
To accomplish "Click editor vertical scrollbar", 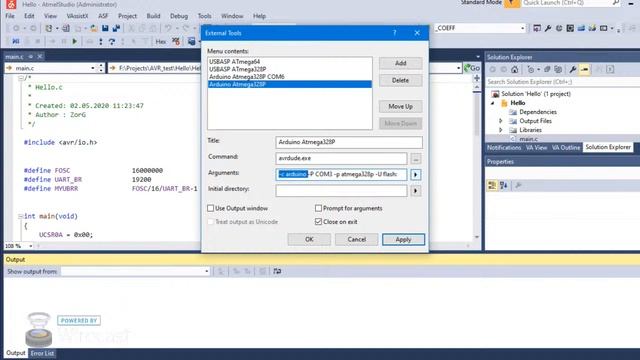I will pyautogui.click(x=476, y=161).
